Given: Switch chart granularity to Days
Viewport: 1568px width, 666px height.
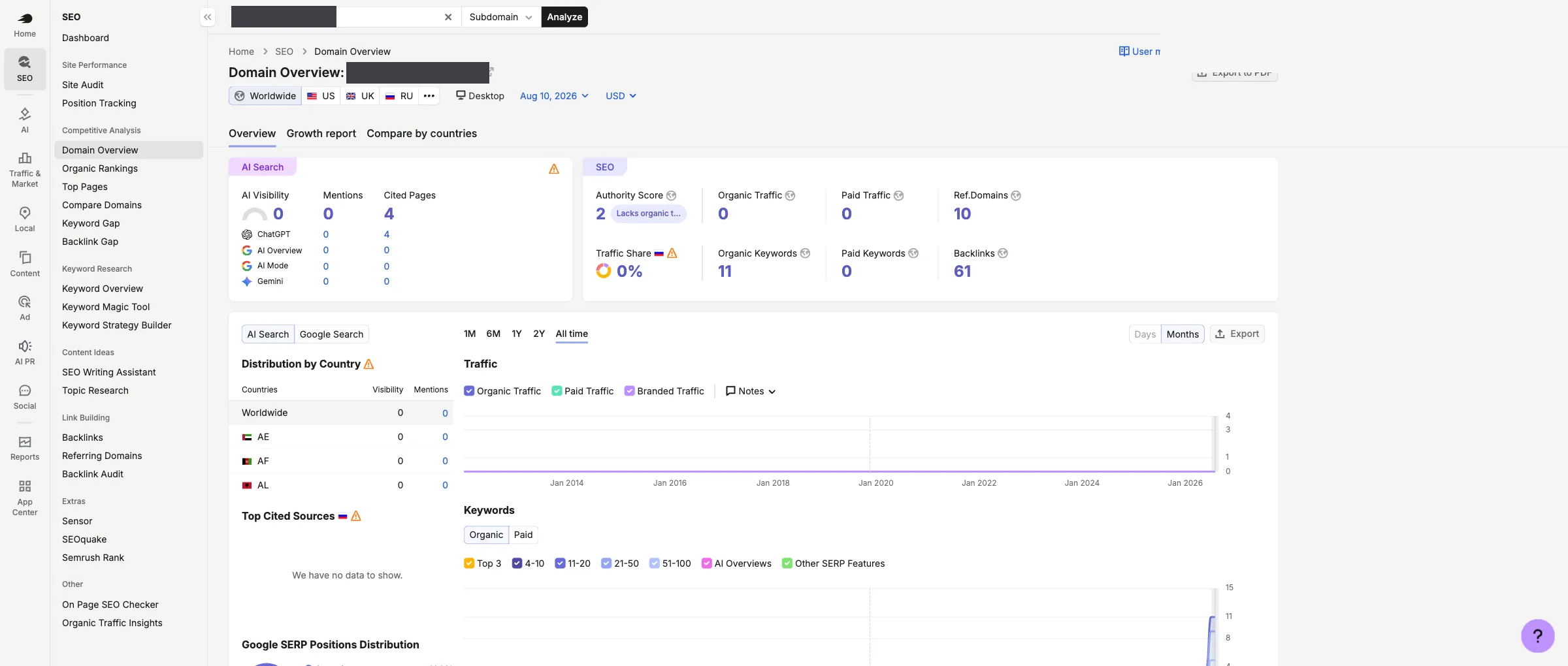Looking at the screenshot, I should [1145, 334].
